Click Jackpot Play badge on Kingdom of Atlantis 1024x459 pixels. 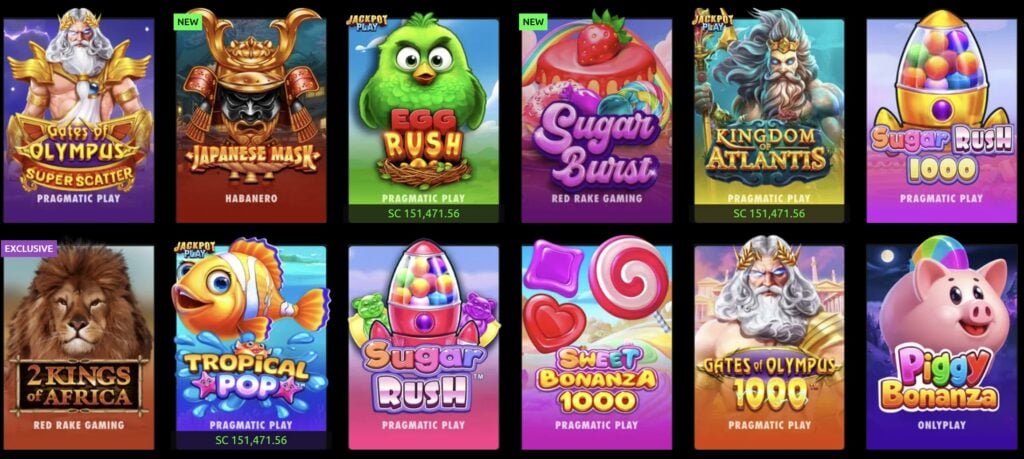click(707, 20)
